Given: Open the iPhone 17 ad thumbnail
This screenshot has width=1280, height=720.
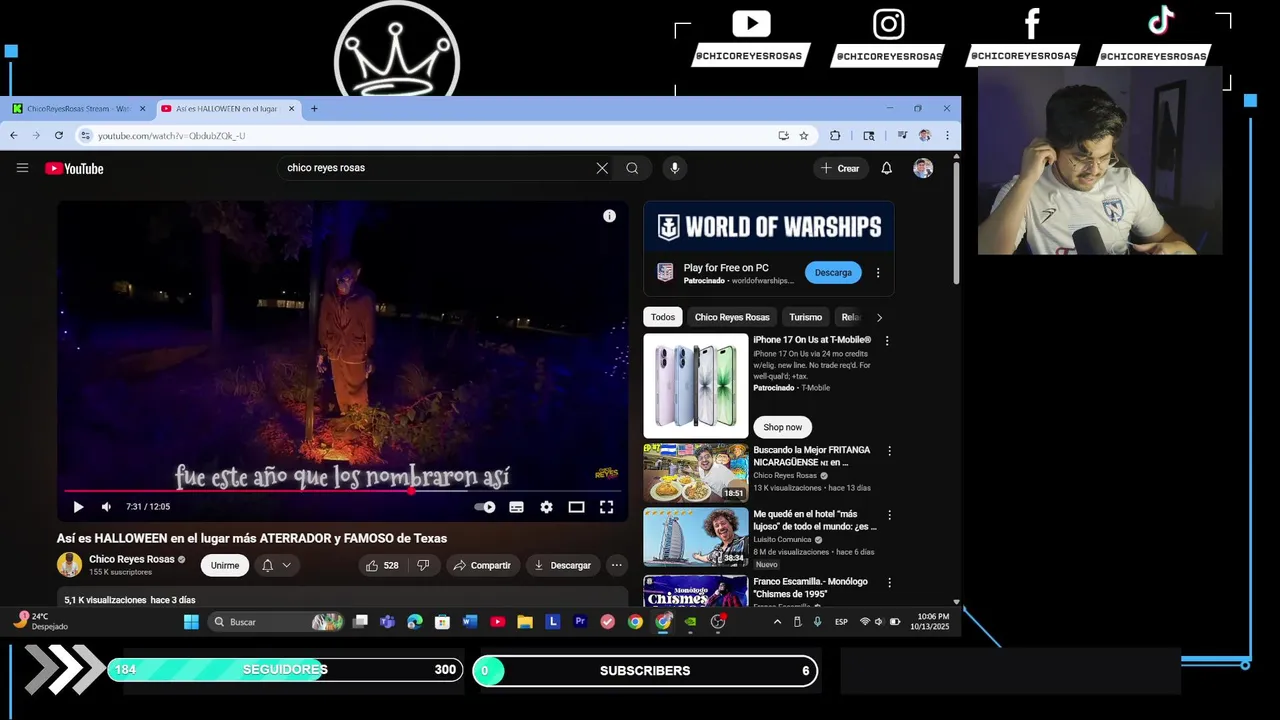Looking at the screenshot, I should point(695,386).
